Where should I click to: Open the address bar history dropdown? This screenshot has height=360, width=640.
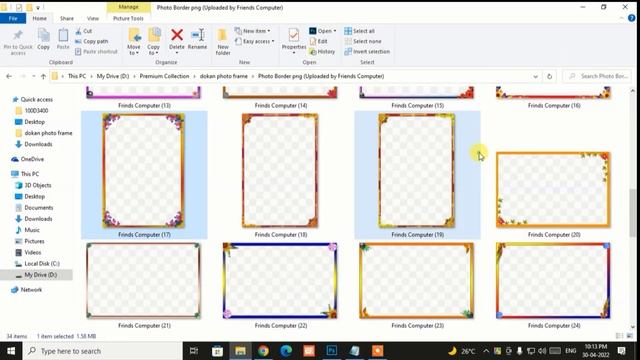[536, 76]
